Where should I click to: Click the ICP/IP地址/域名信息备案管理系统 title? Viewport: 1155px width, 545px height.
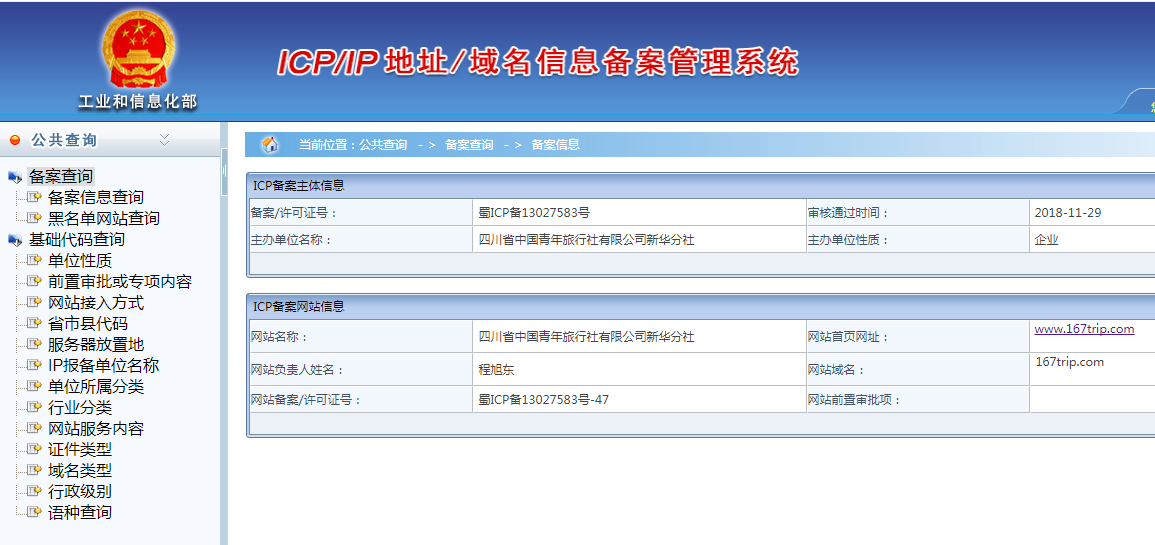pos(538,63)
